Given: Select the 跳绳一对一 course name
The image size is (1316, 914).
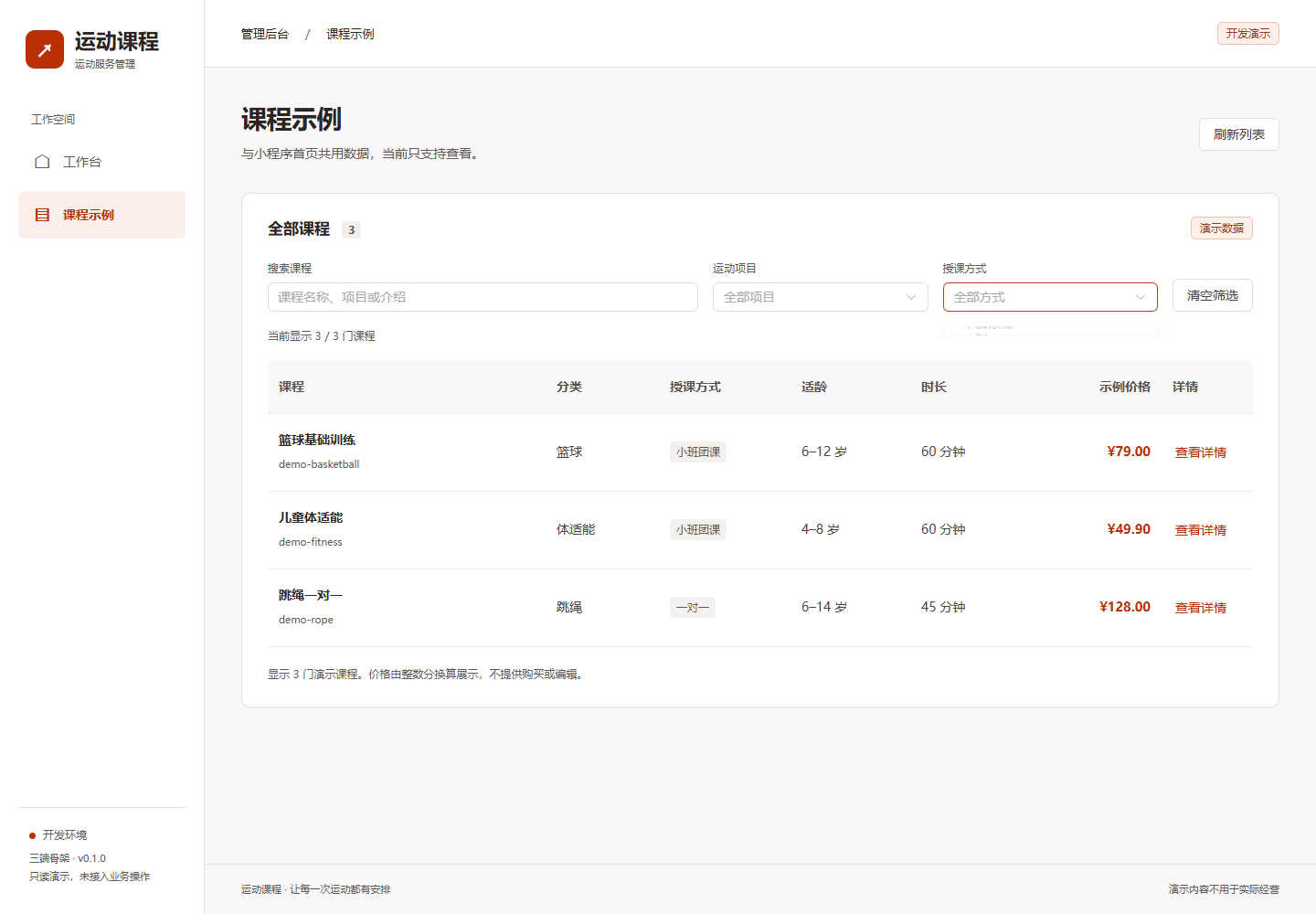Looking at the screenshot, I should pyautogui.click(x=311, y=595).
